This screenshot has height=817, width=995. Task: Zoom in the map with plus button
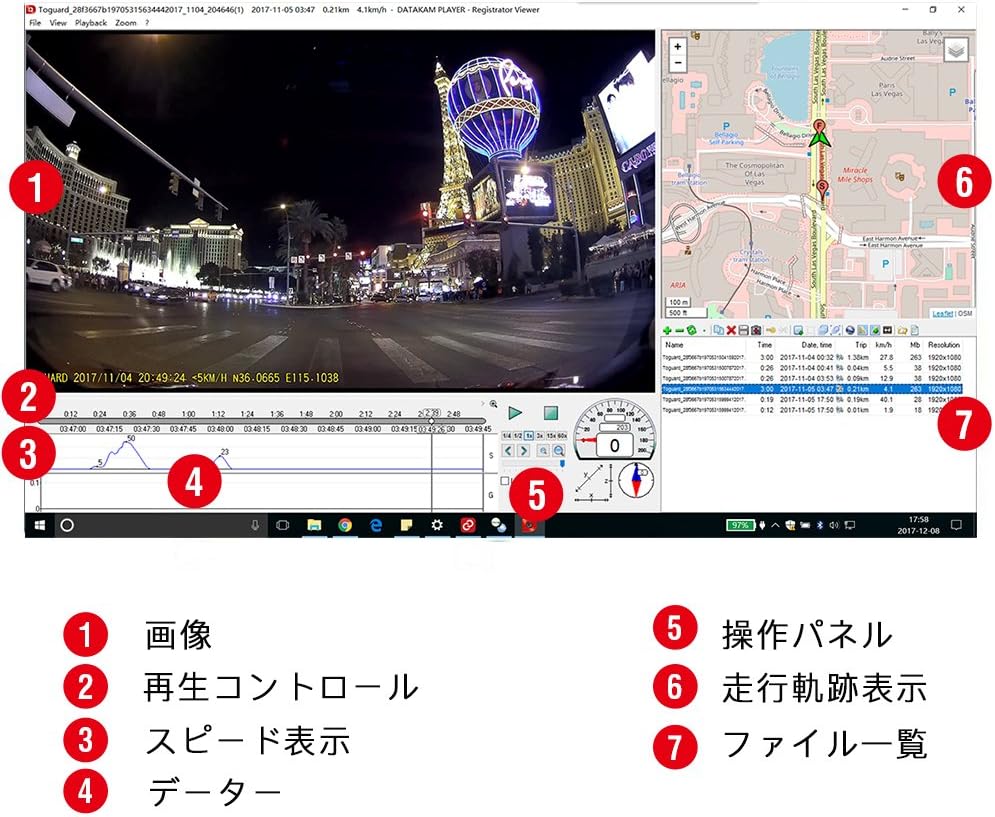678,47
